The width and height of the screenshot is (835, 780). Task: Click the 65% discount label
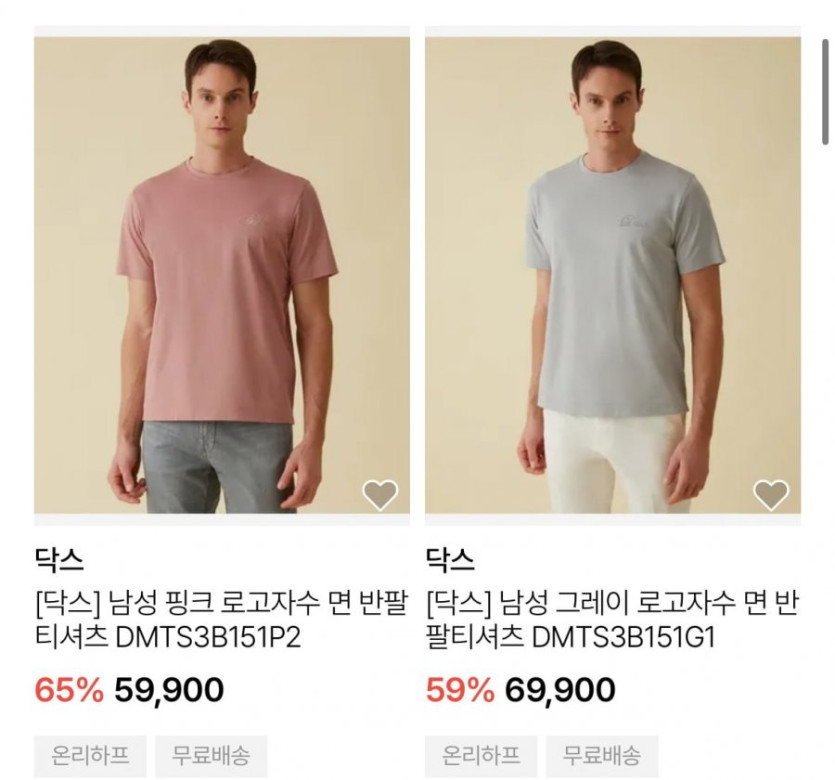tap(69, 690)
